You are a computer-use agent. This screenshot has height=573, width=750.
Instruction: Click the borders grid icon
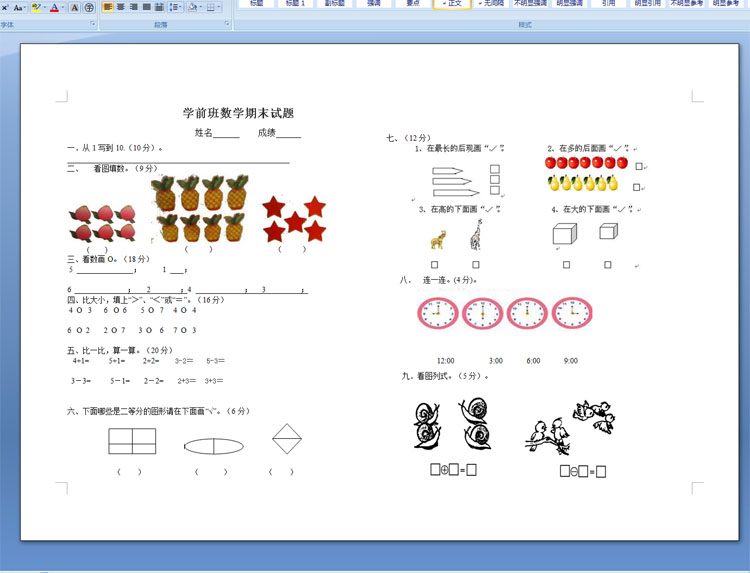(x=210, y=7)
